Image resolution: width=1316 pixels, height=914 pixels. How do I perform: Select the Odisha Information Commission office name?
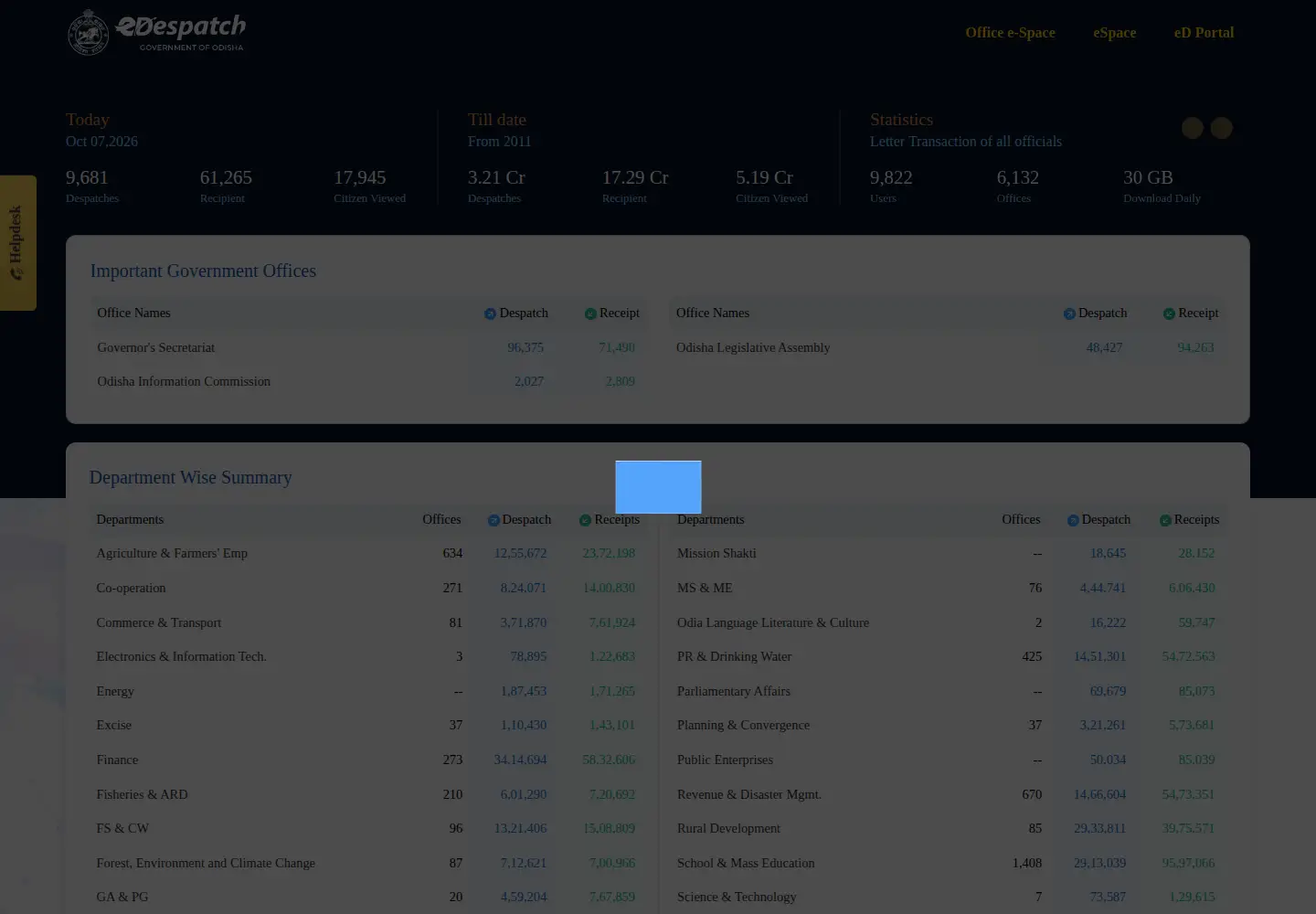click(x=184, y=381)
